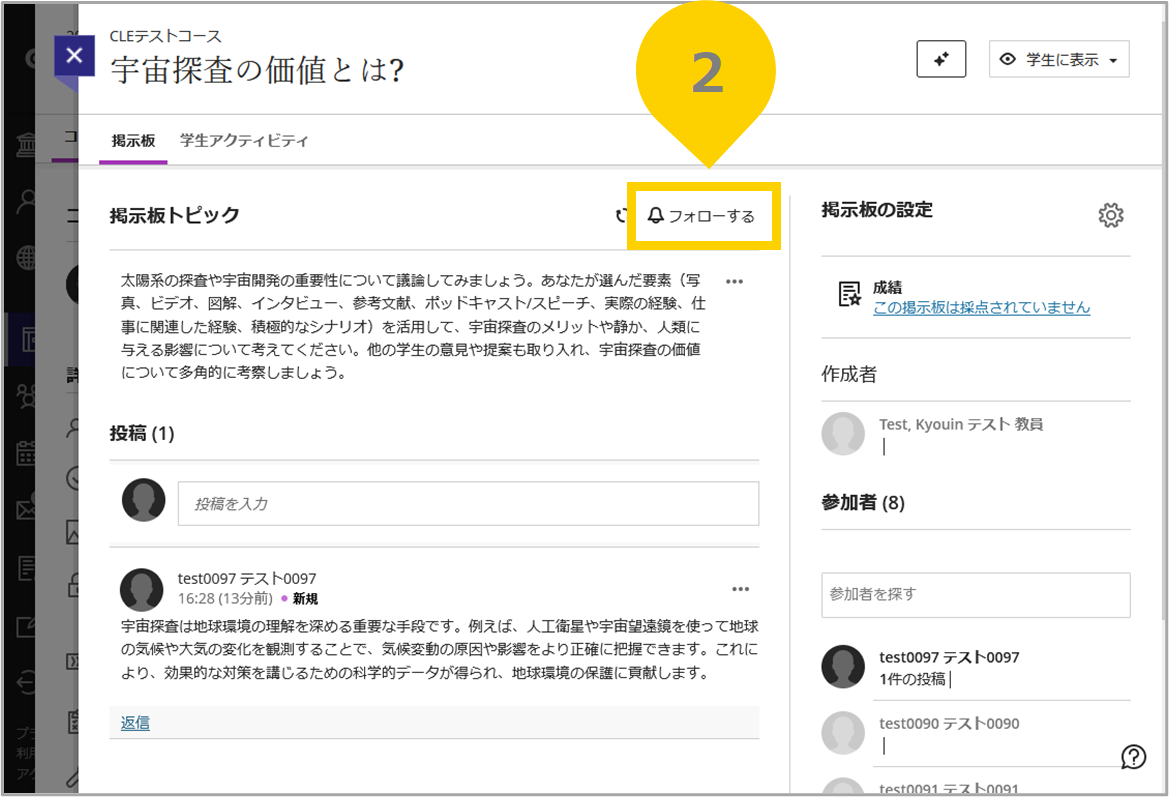Click the refresh icon beside フォローする
This screenshot has height=797, width=1169.
[621, 216]
